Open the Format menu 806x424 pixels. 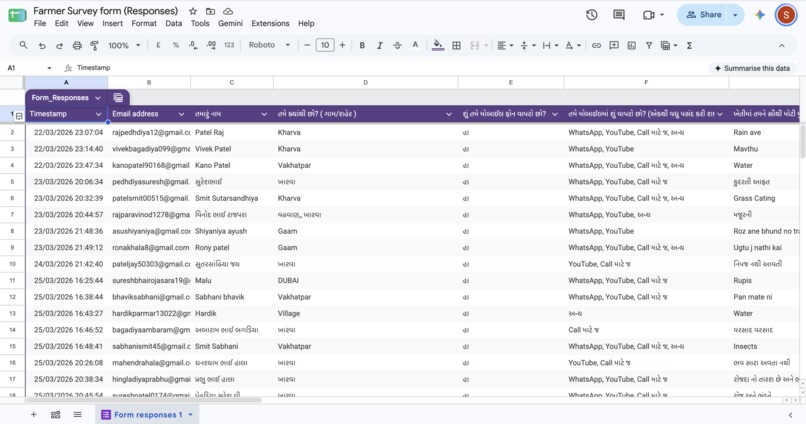click(x=144, y=23)
